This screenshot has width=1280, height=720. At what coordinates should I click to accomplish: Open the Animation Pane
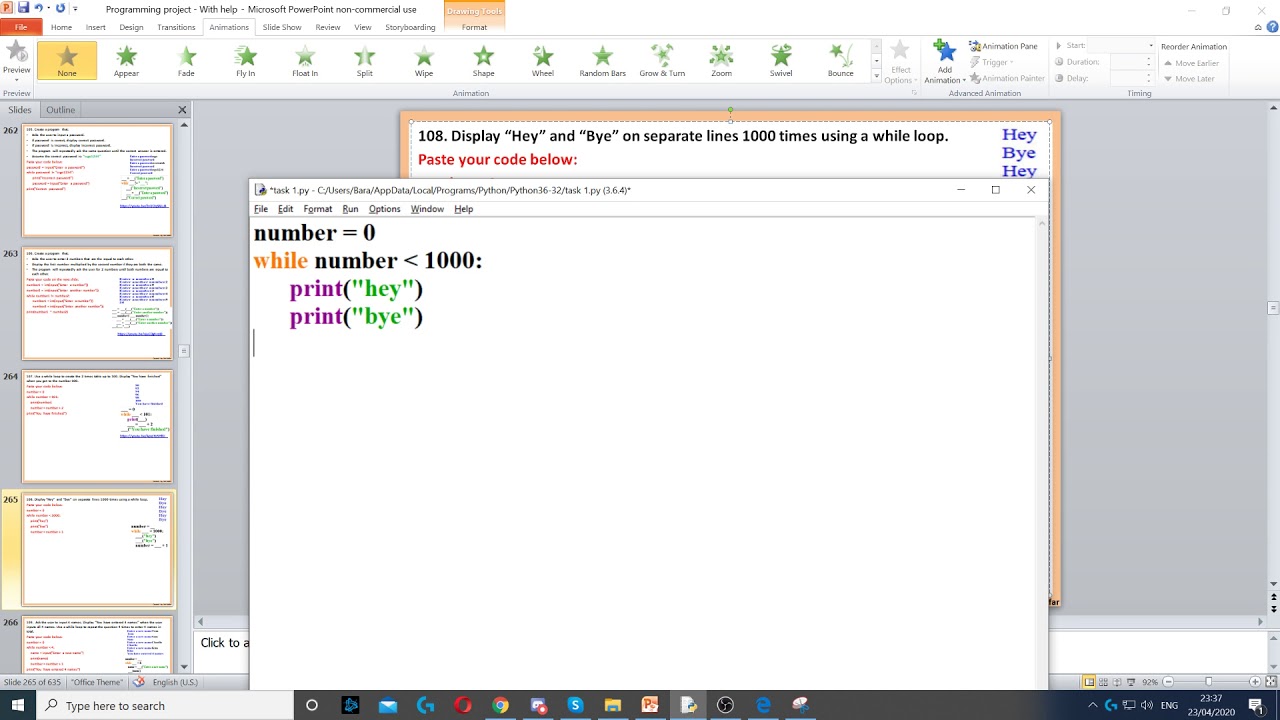point(1003,46)
